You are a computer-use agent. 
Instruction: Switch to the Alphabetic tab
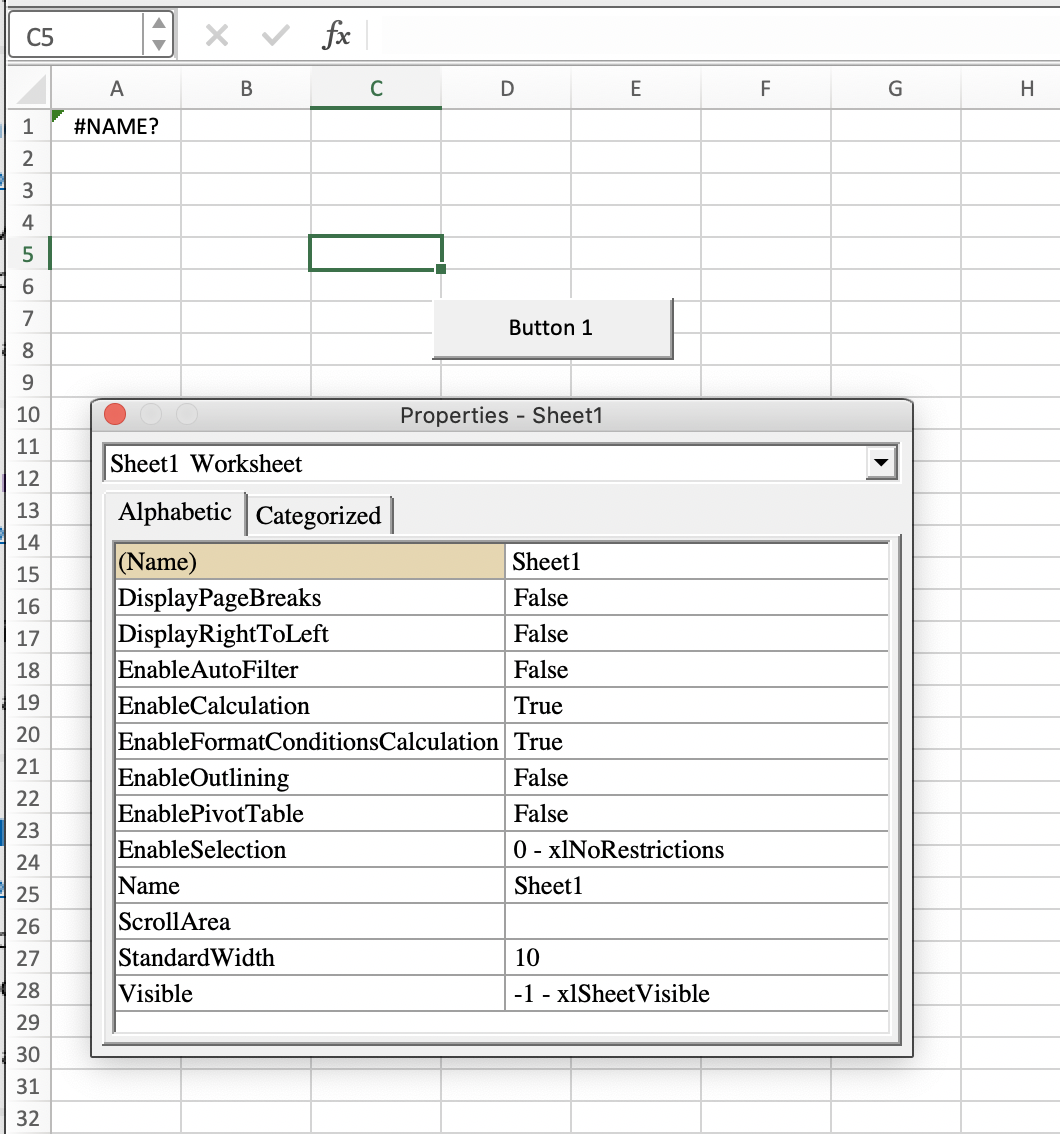[x=175, y=512]
